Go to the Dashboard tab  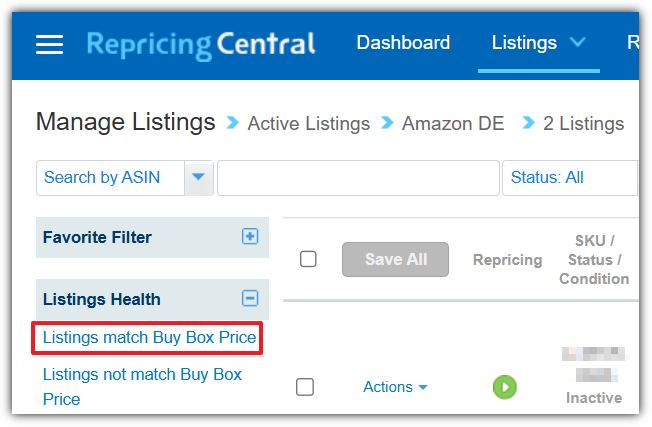pyautogui.click(x=403, y=43)
